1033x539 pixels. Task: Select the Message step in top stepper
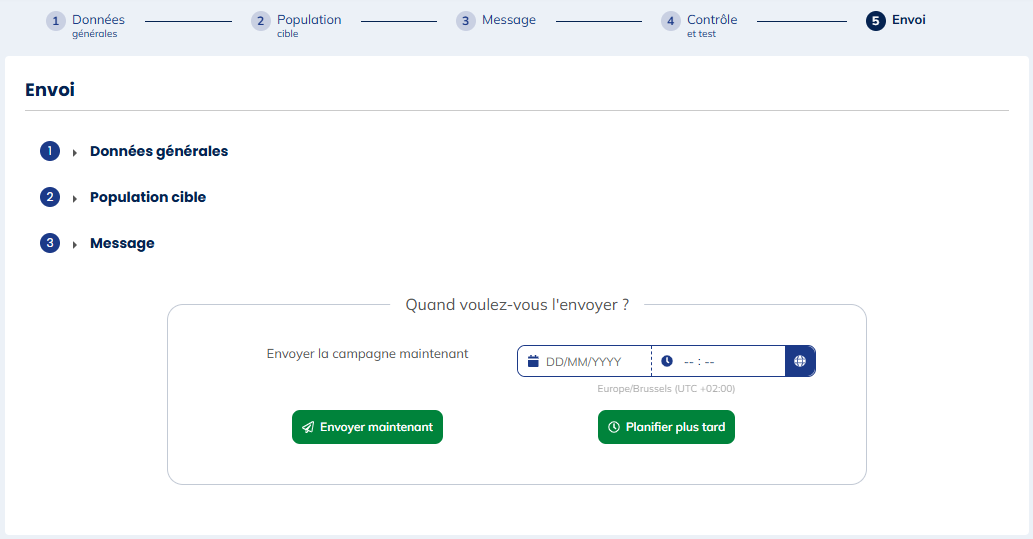click(509, 20)
